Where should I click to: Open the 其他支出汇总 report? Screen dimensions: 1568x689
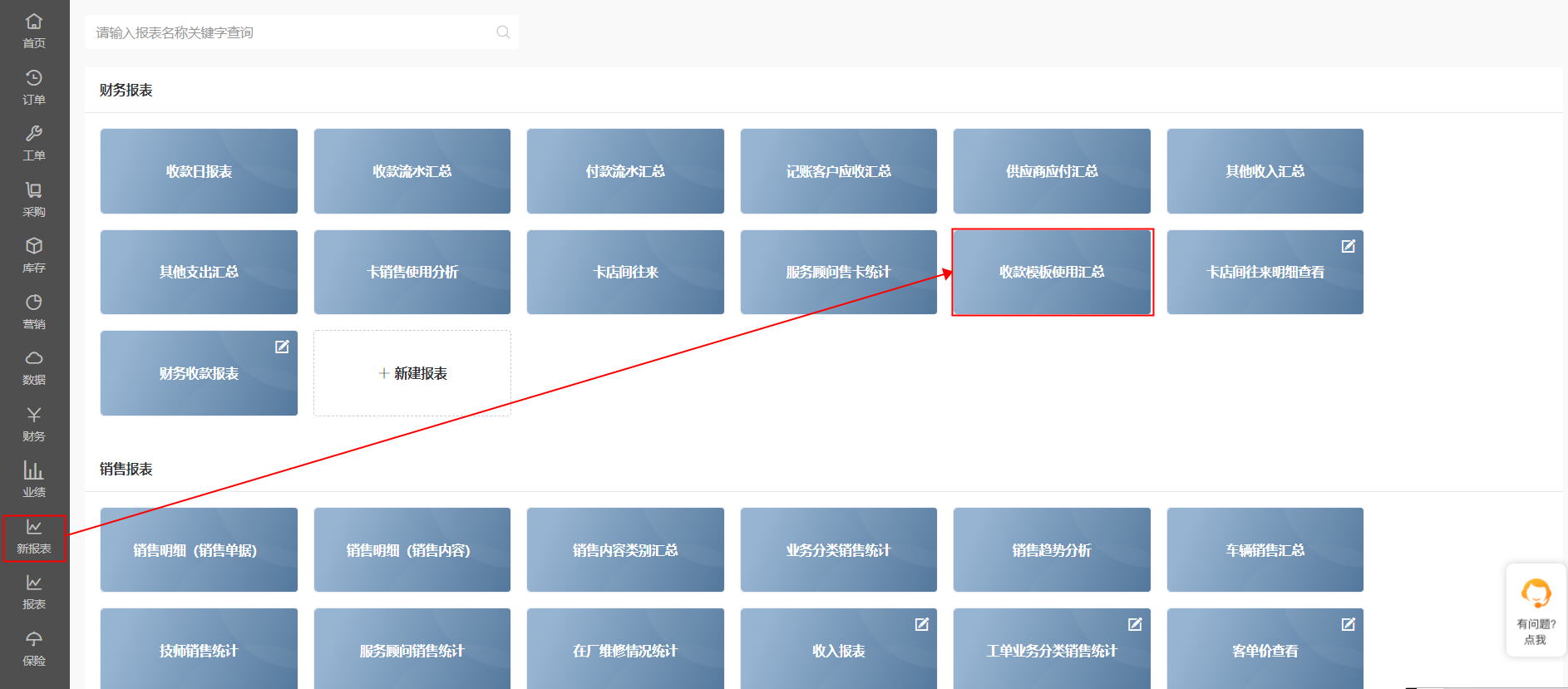tap(199, 272)
